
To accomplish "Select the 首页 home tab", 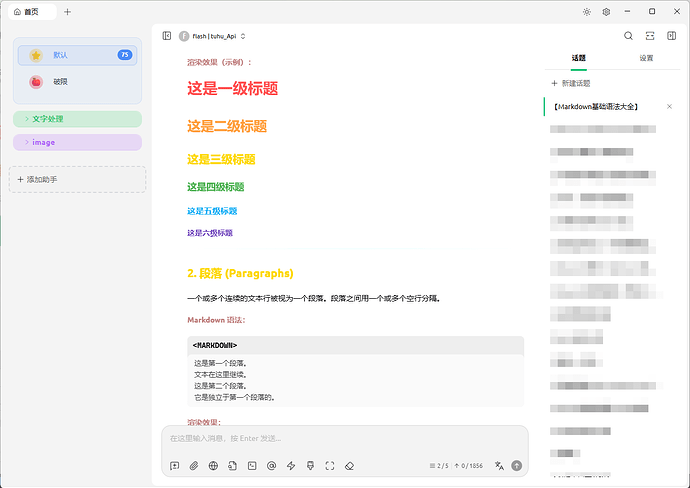I will pos(32,12).
